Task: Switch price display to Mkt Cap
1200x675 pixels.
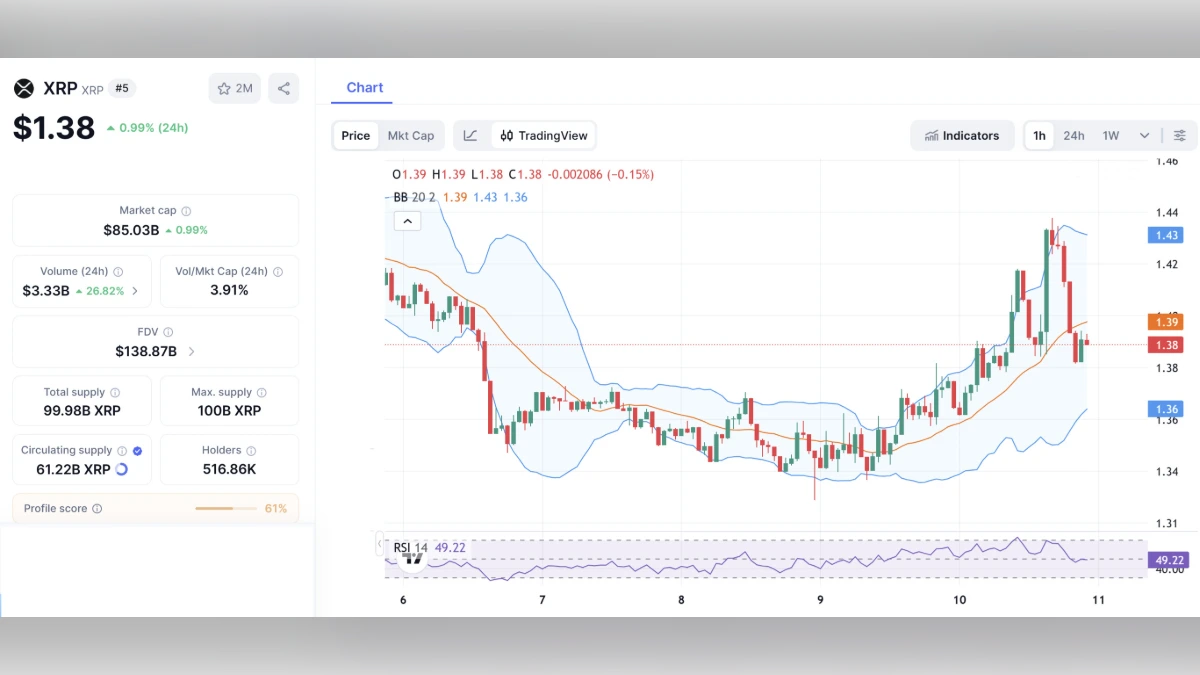Action: click(412, 135)
